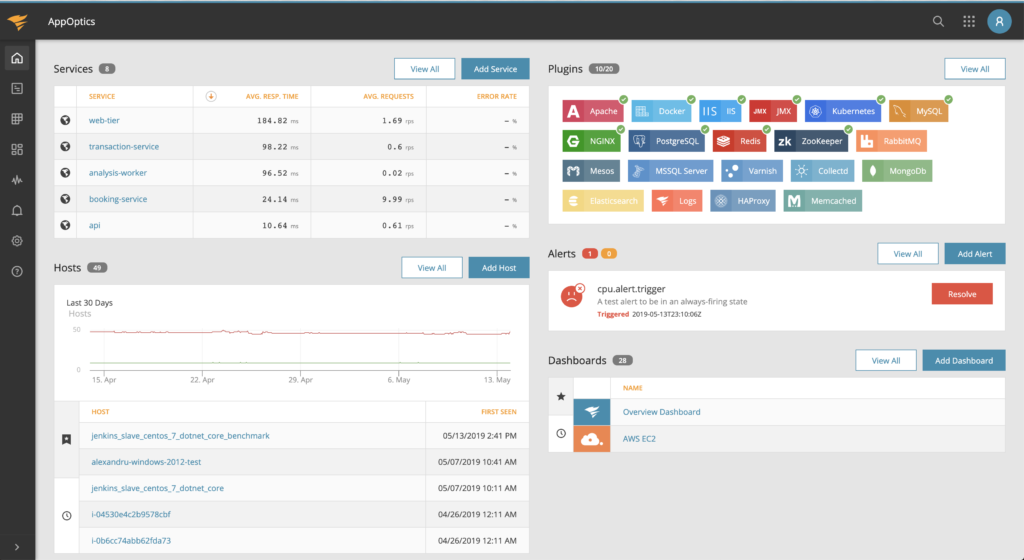Open the apps grid icon in header
This screenshot has height=560, width=1024.
(x=968, y=21)
